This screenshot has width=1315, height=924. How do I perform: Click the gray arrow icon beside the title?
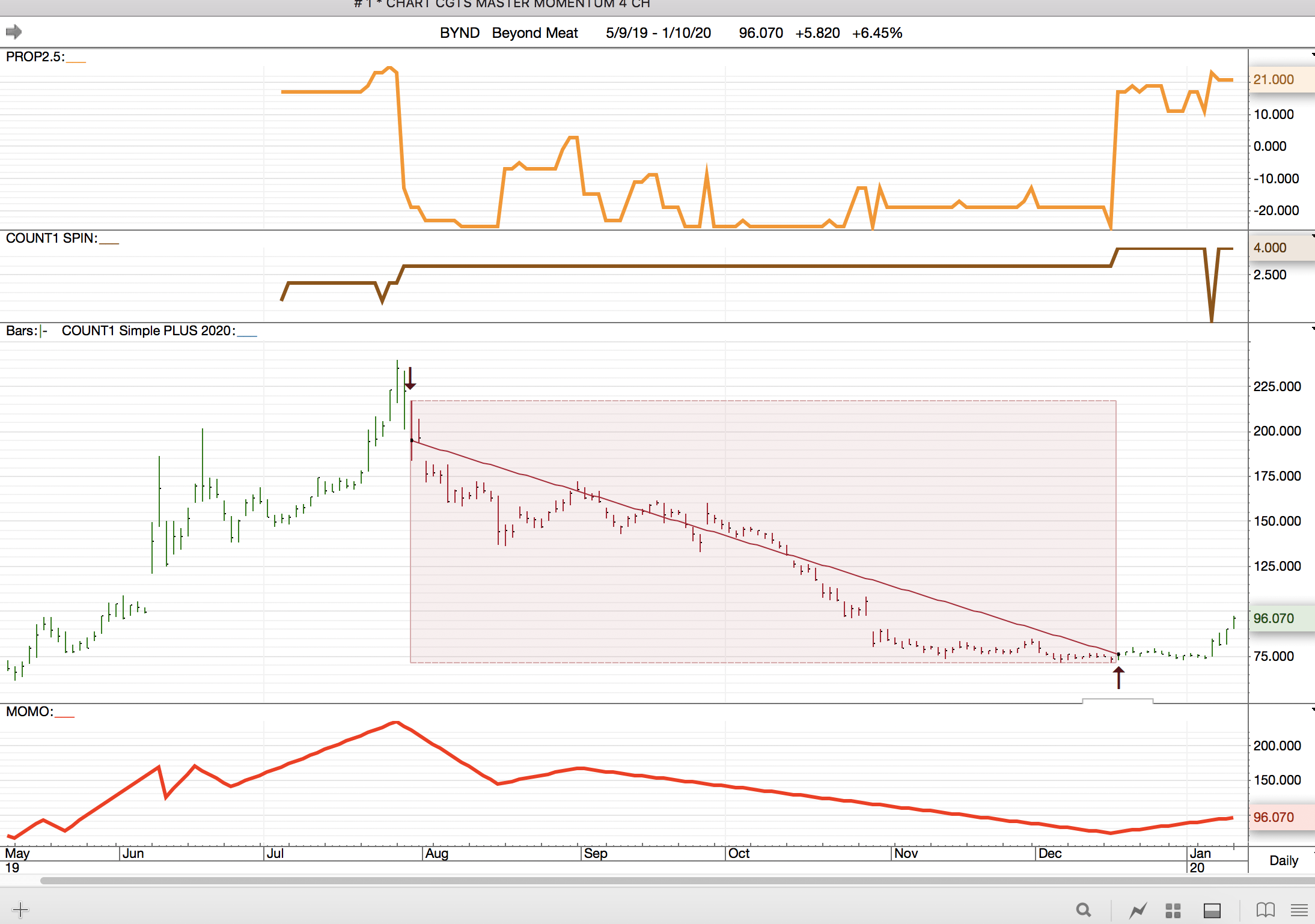click(13, 32)
